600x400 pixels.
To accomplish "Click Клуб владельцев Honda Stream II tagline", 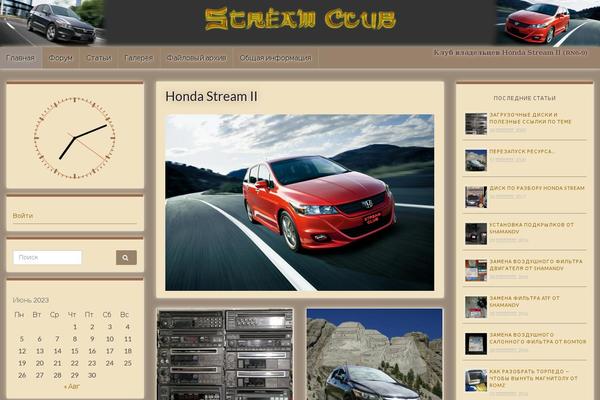I will point(510,52).
